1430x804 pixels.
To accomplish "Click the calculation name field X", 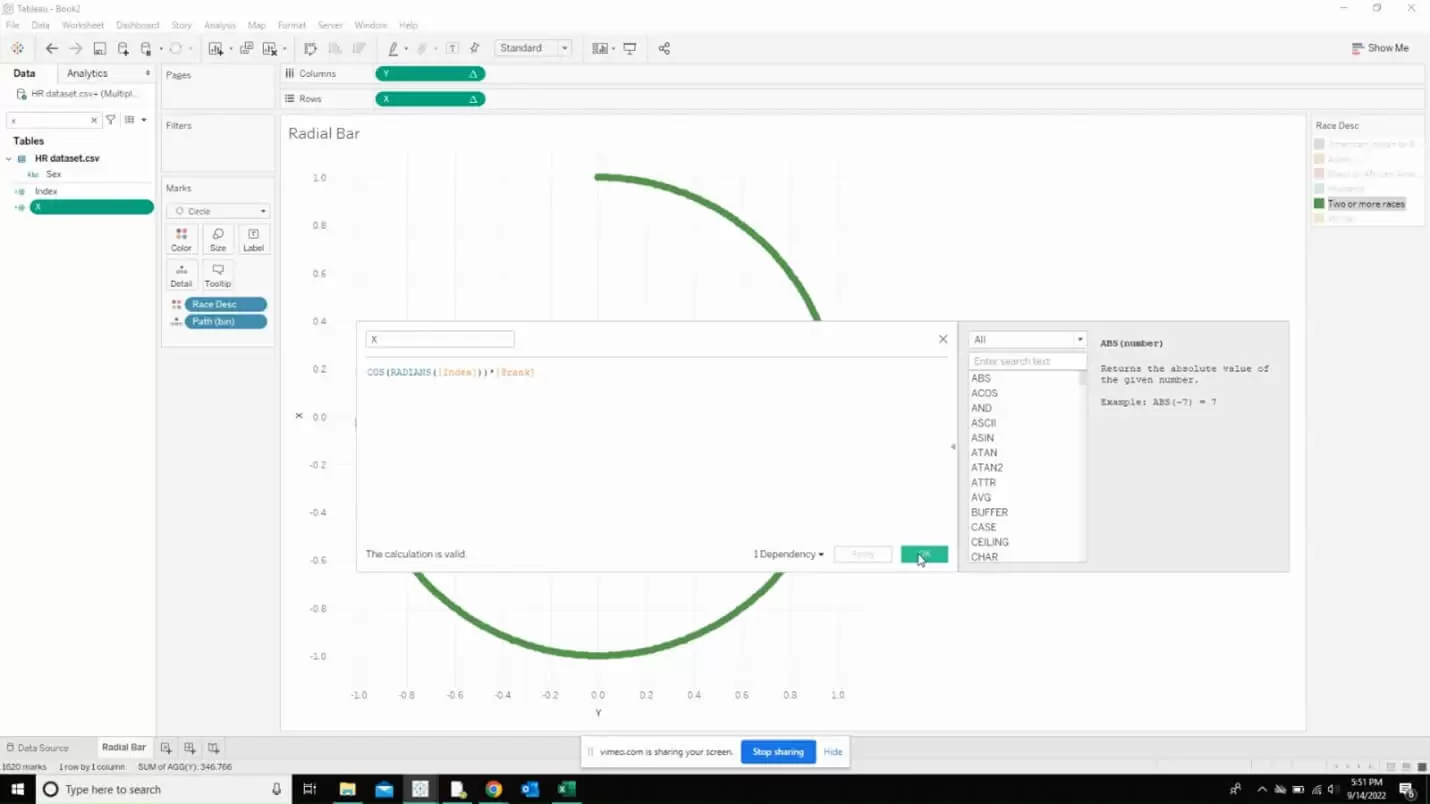I will pos(440,340).
